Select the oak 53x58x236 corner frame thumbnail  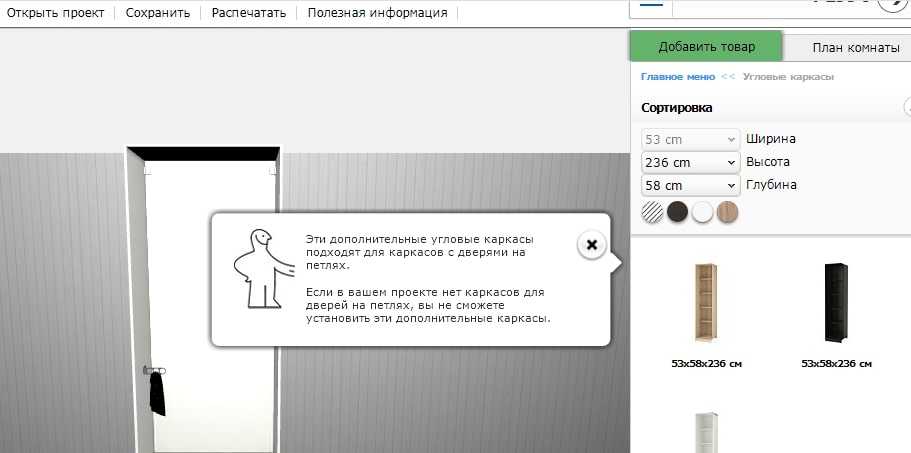pyautogui.click(x=706, y=305)
